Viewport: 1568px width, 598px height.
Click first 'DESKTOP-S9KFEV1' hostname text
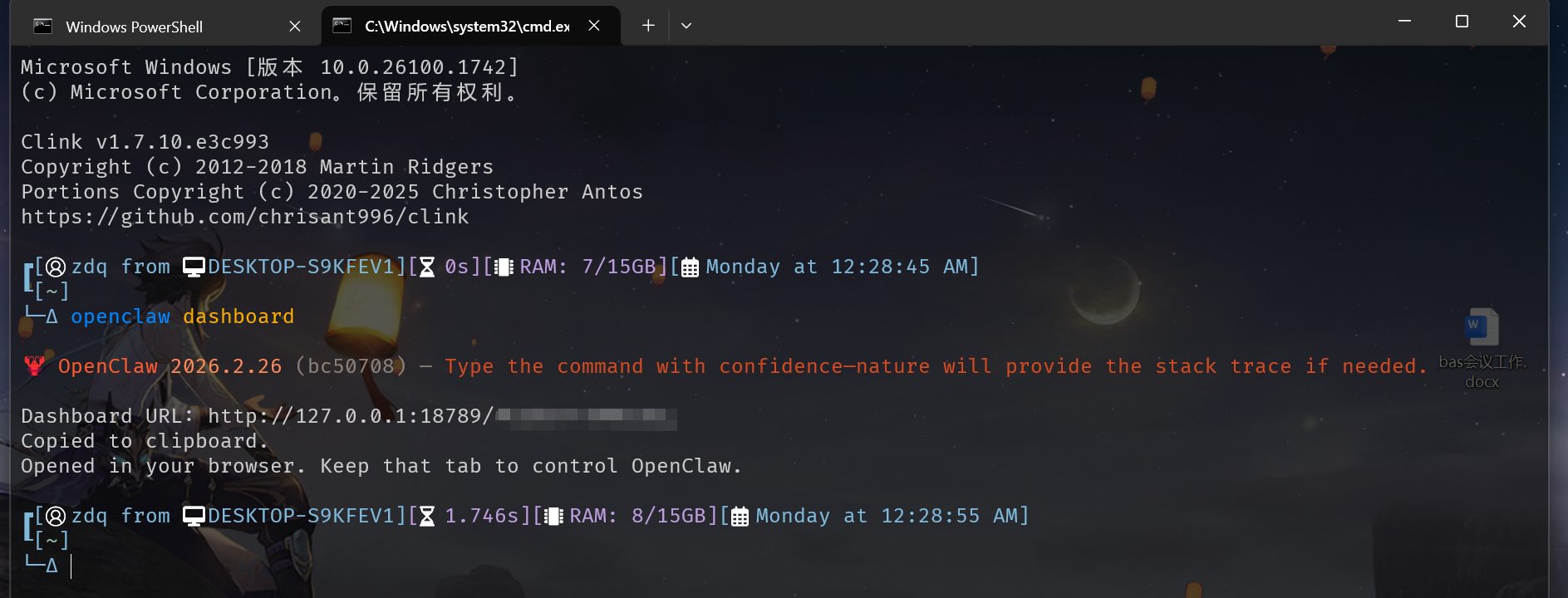(301, 267)
